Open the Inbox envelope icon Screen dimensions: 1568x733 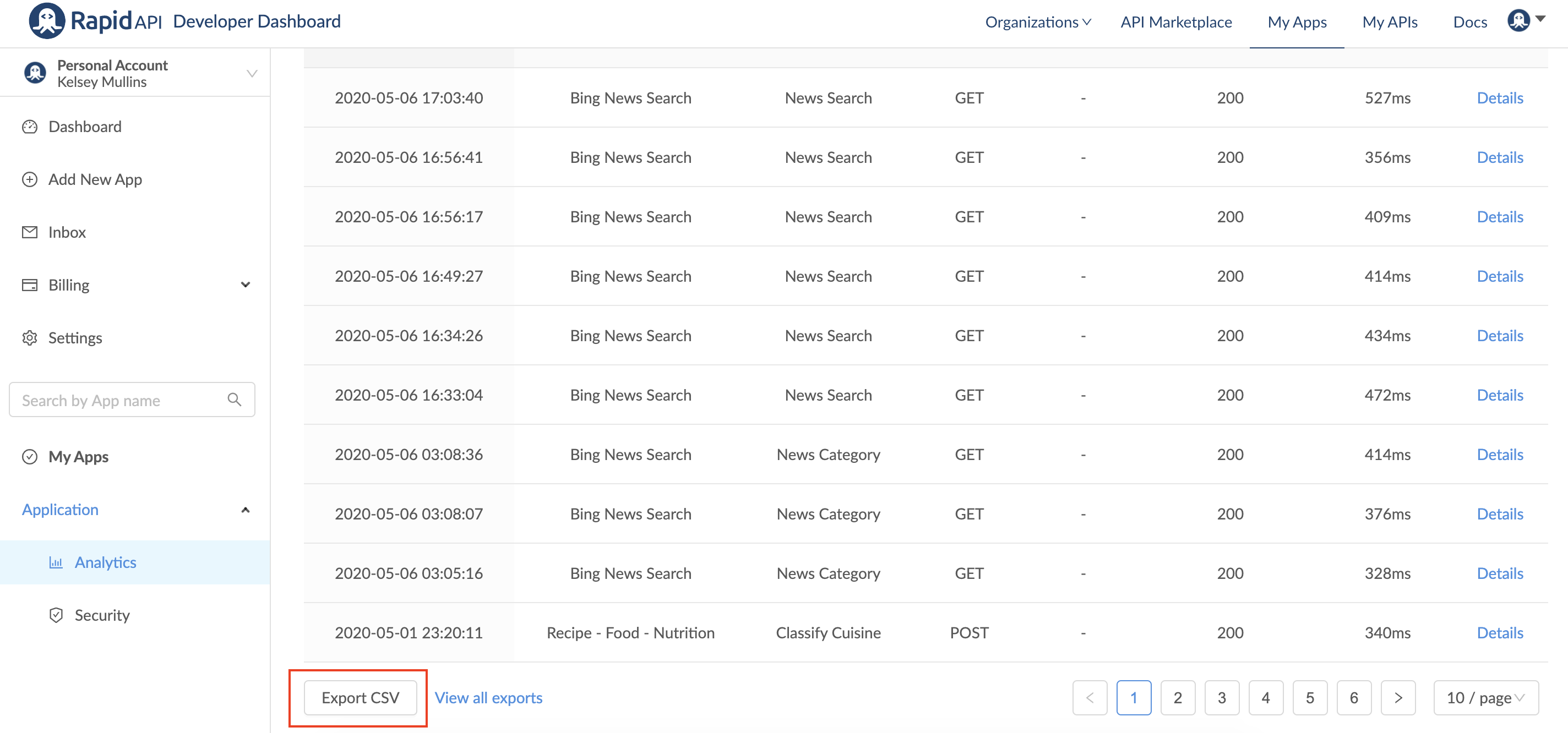pos(30,232)
